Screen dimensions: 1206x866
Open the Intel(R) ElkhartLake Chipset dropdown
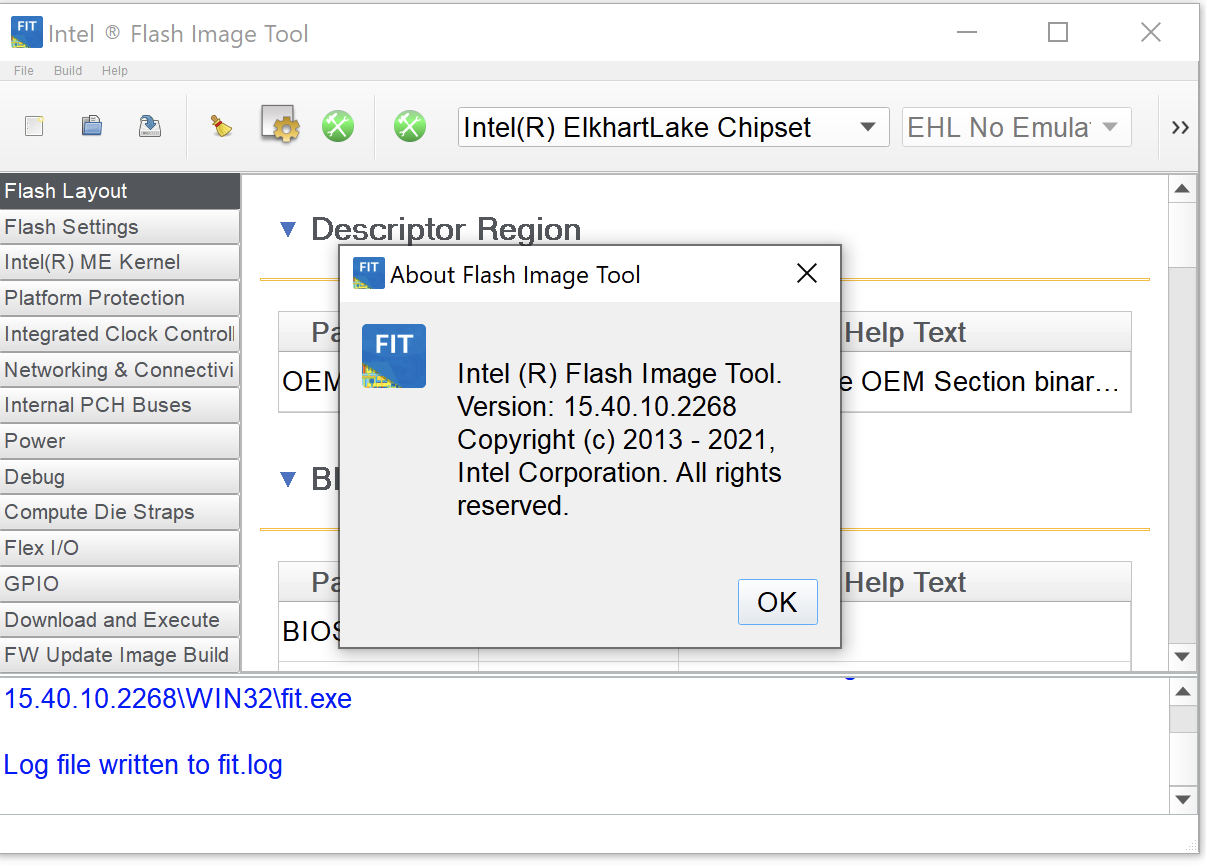(x=868, y=126)
